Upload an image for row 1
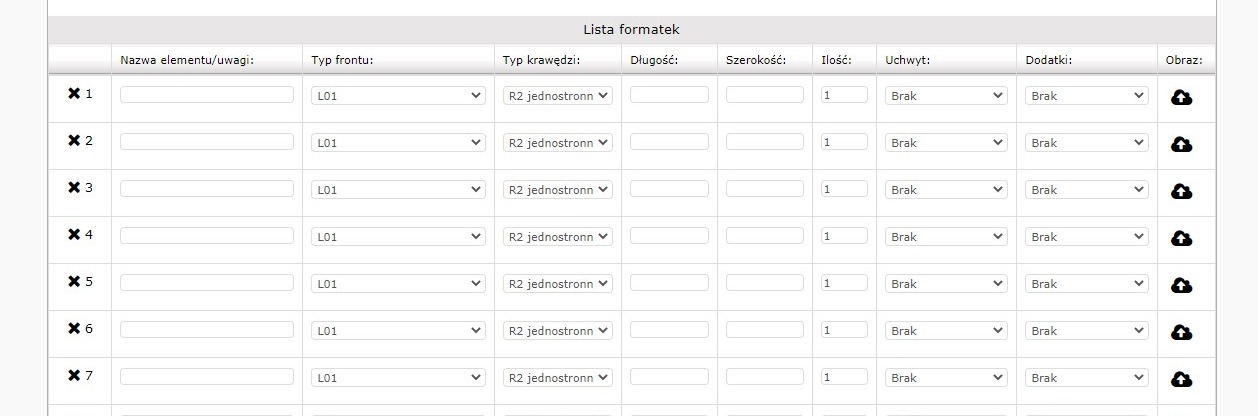The image size is (1258, 416). (x=1181, y=97)
